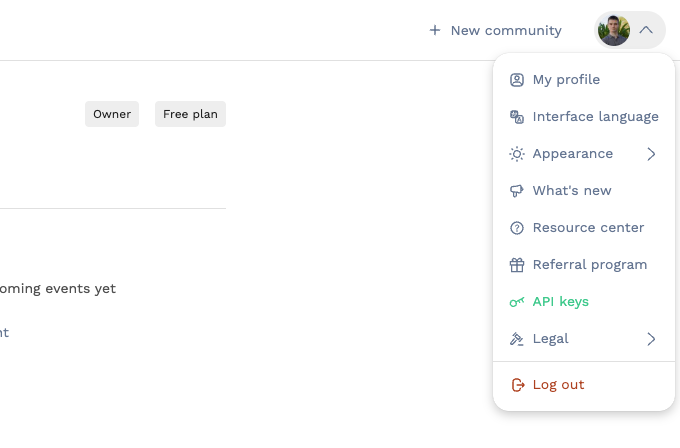
Task: Click the plus icon beside New community
Action: click(435, 30)
